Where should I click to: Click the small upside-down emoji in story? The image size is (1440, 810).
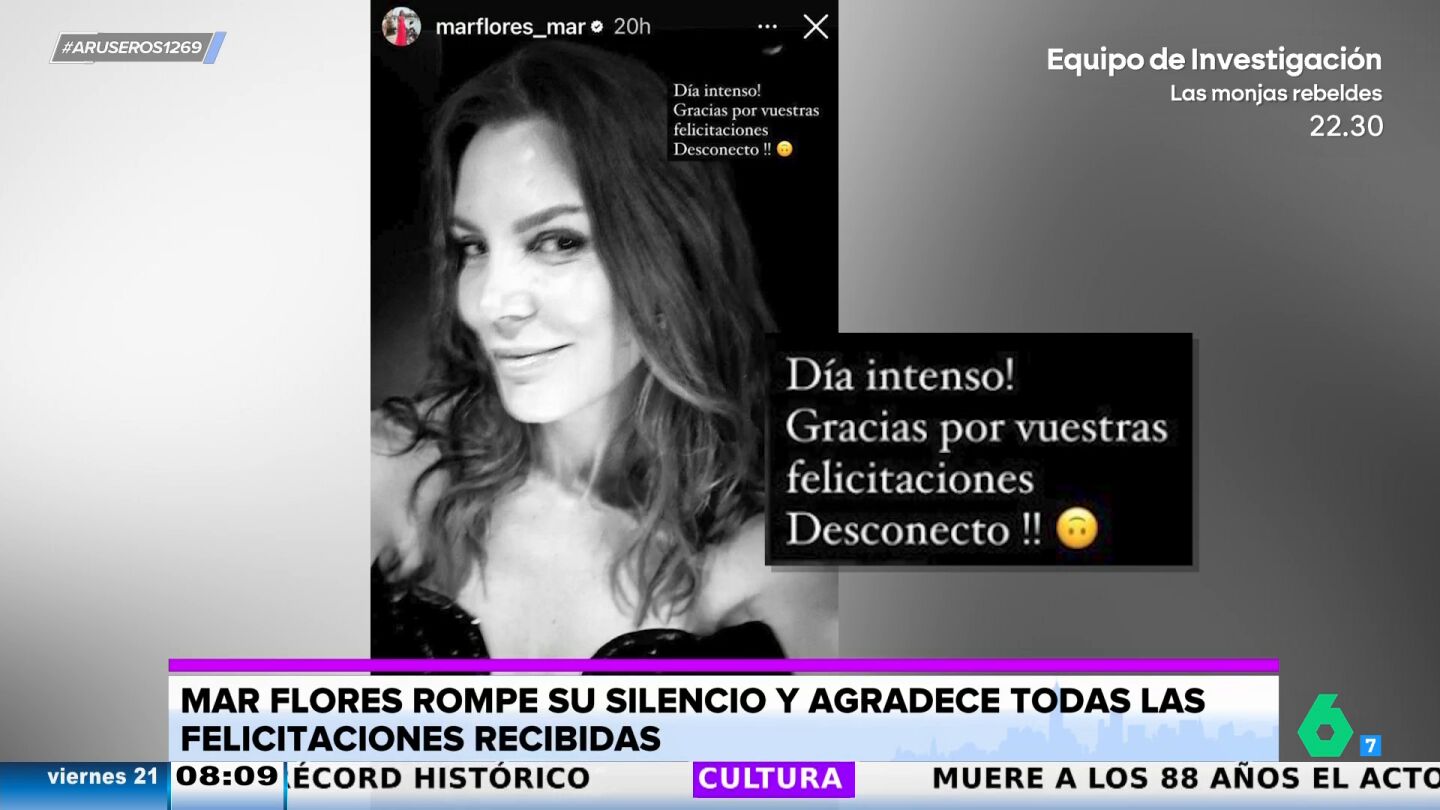785,149
